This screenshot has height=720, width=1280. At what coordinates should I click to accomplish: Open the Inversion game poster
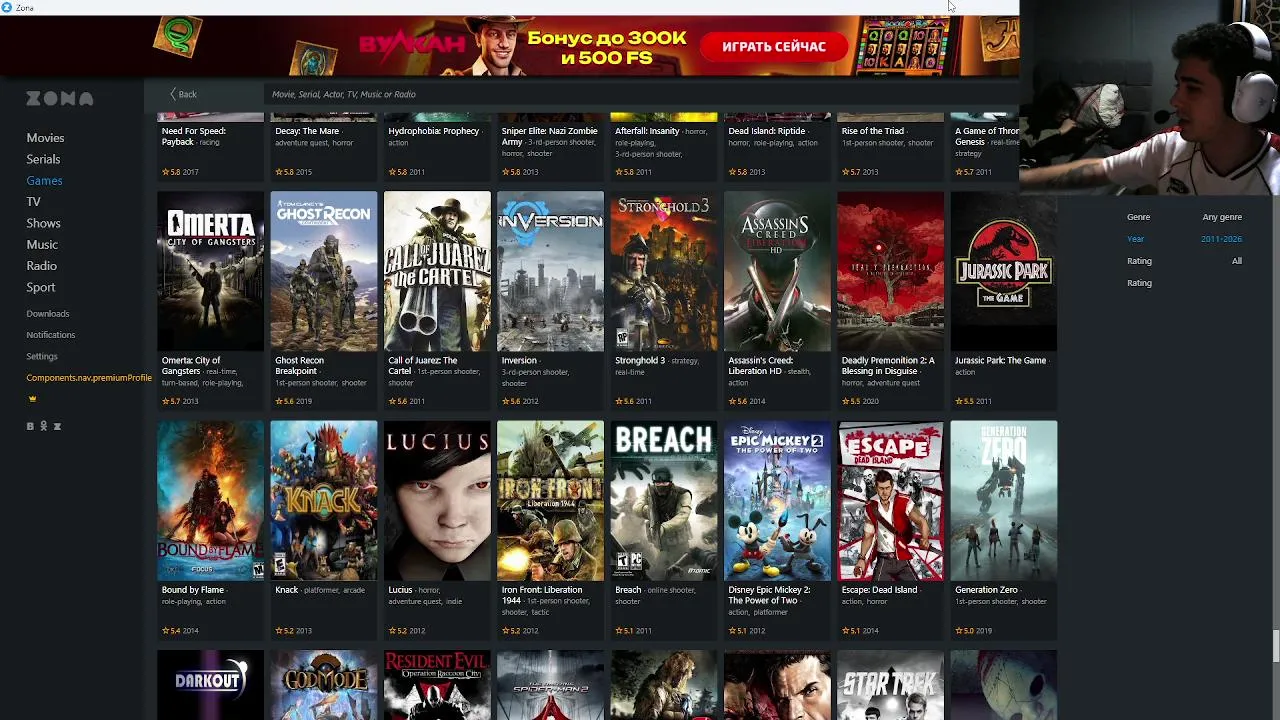[550, 271]
